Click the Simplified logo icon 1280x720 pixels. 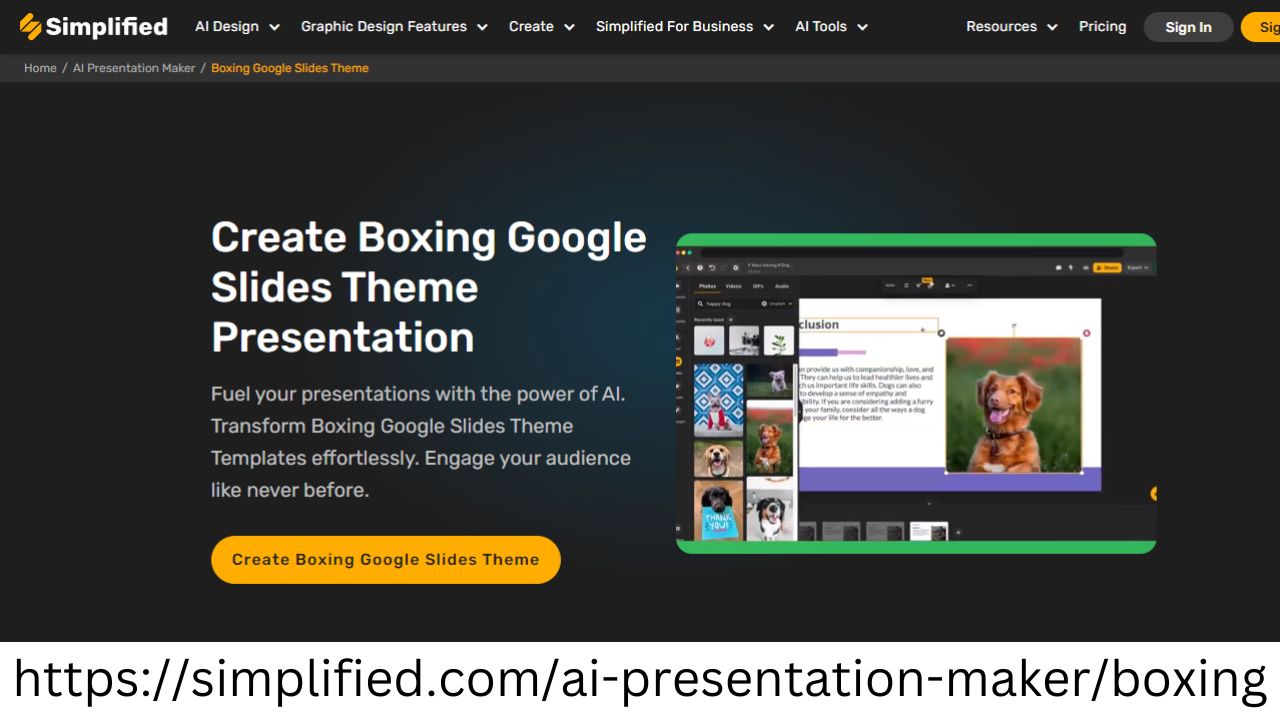(x=30, y=26)
